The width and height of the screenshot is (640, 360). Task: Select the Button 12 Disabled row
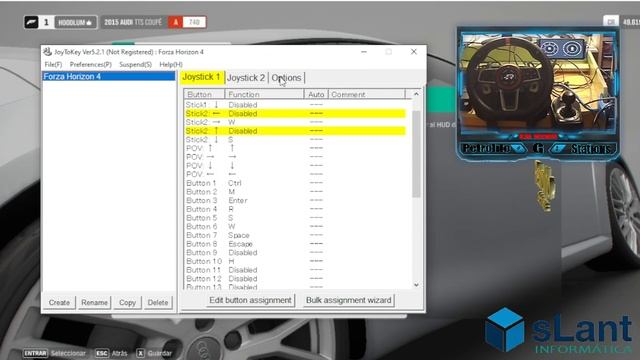(295, 279)
